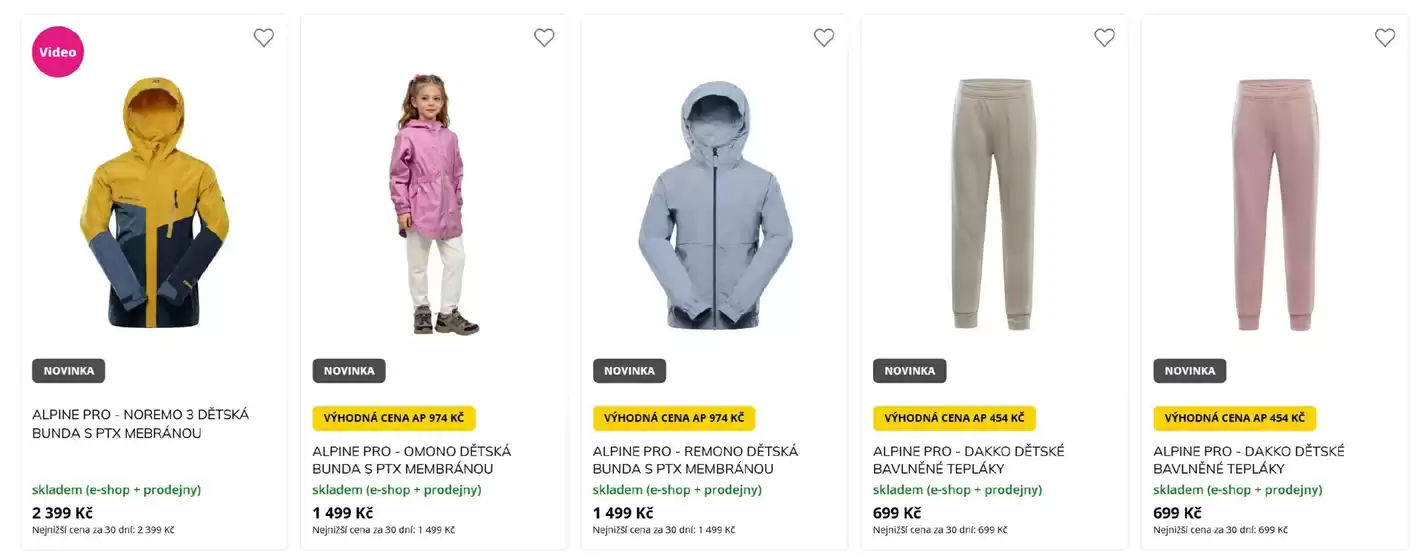Screen dimensions: 1418x560
Task: Select NOVINKA tag on NOREMO 3 jacket
Action: [69, 371]
